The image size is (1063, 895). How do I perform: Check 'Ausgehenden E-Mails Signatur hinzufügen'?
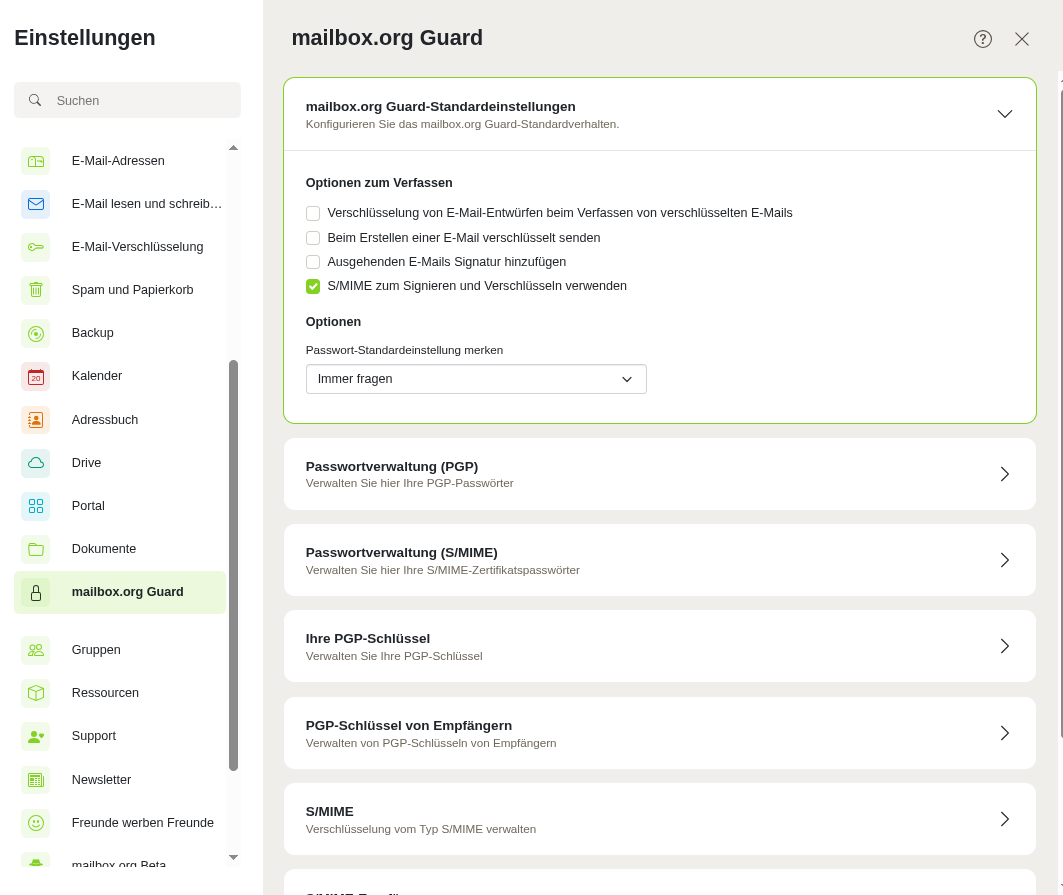(313, 262)
